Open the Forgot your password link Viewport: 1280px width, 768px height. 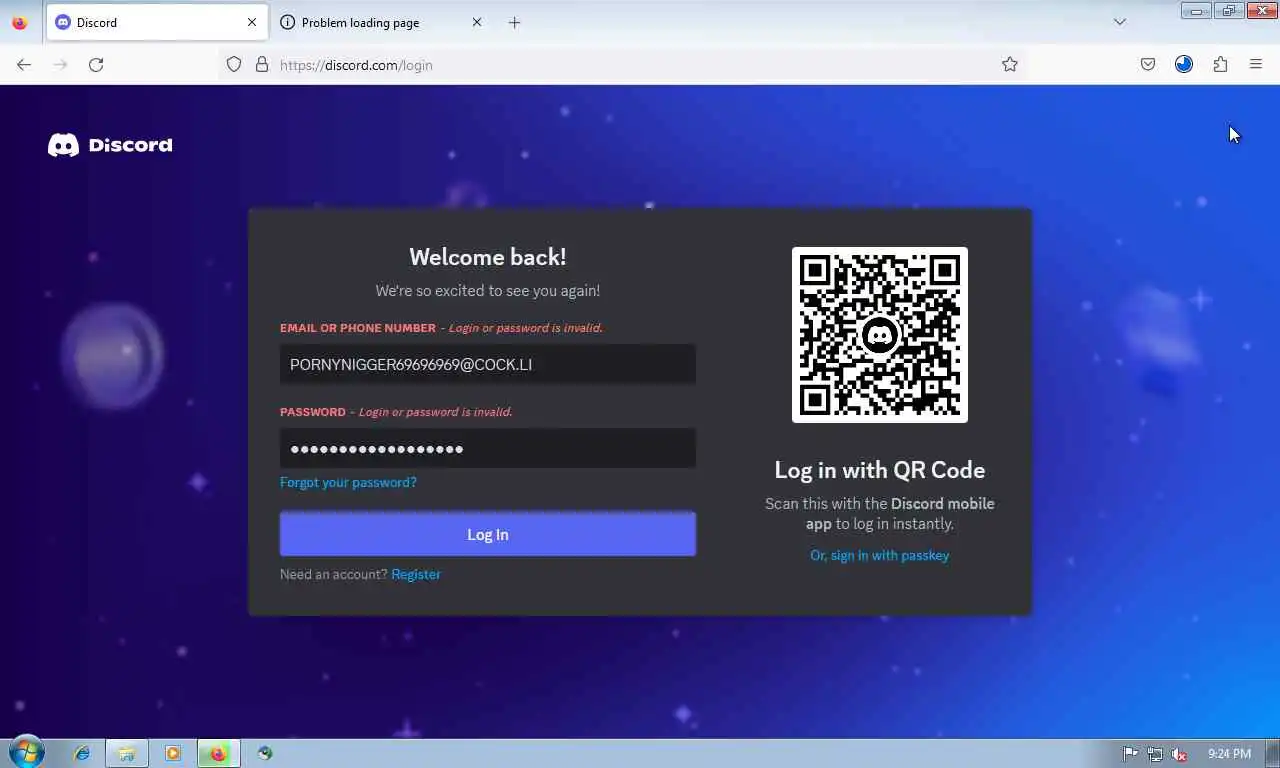(x=348, y=482)
